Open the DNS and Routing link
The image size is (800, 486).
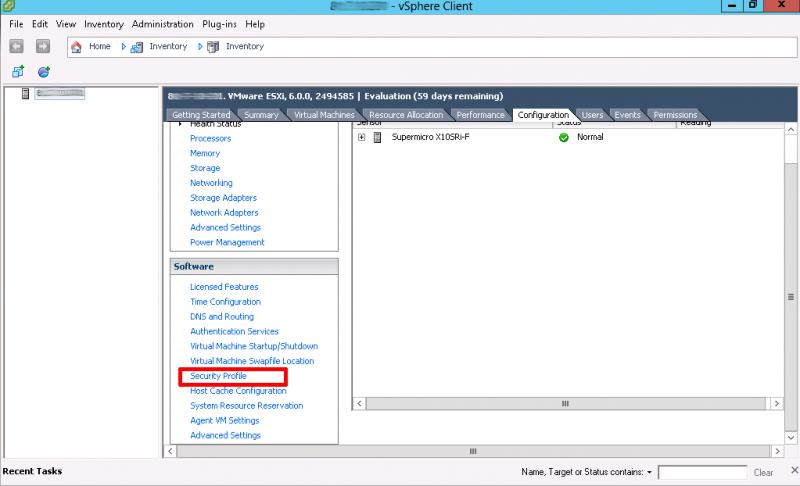point(221,316)
